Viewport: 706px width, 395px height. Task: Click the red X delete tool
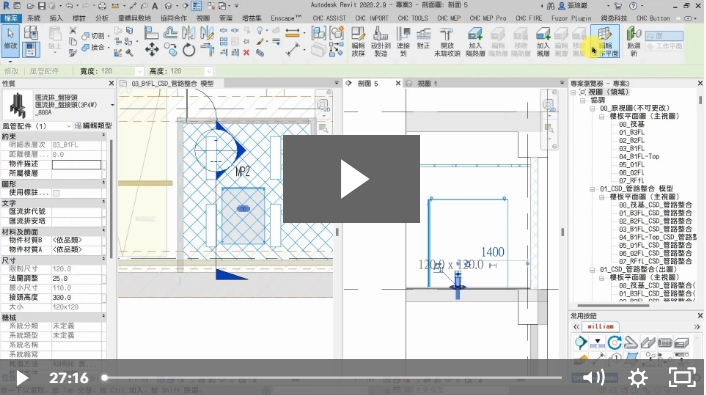(x=246, y=53)
